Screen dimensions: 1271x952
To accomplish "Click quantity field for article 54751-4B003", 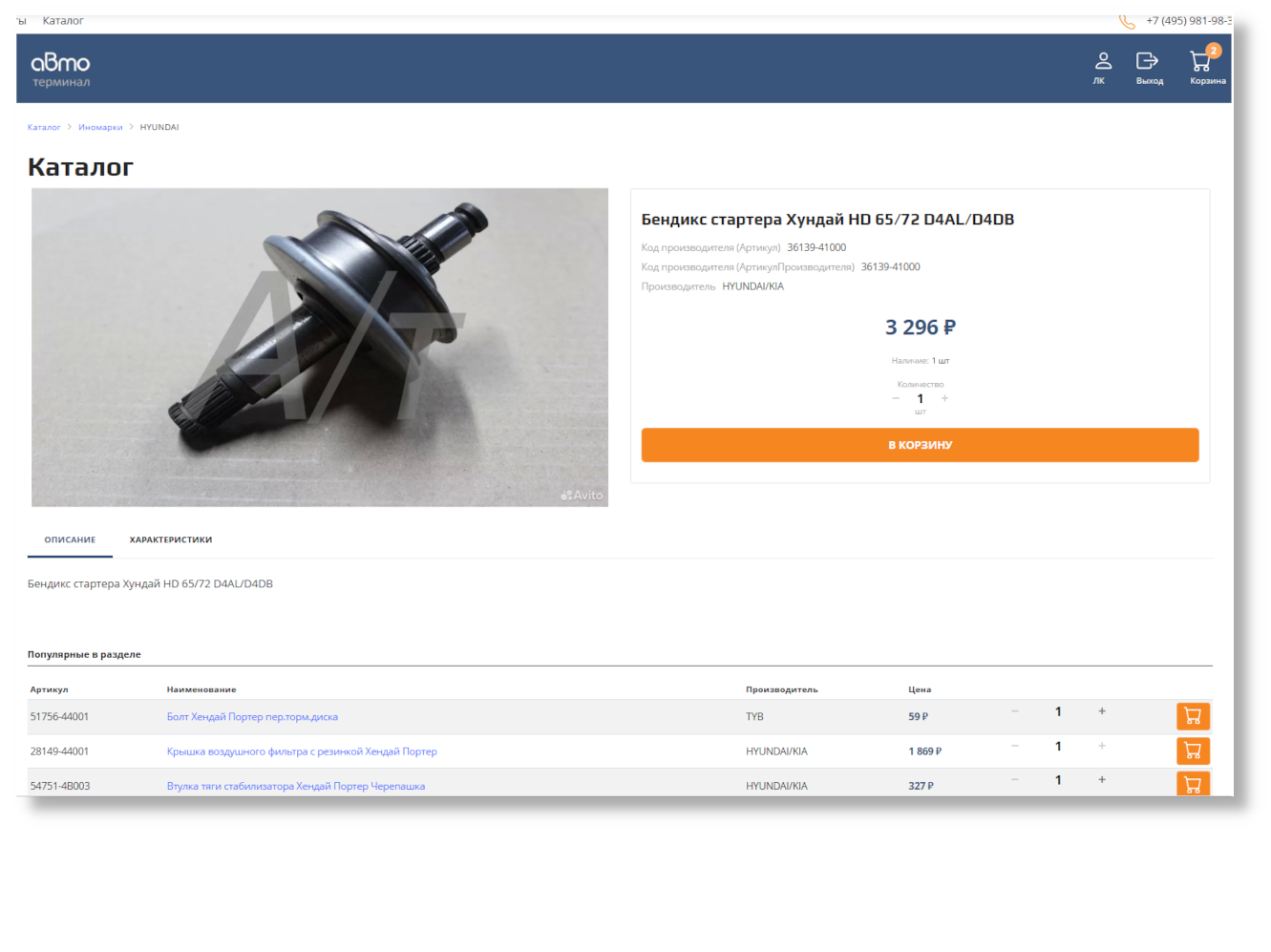I will (1058, 780).
